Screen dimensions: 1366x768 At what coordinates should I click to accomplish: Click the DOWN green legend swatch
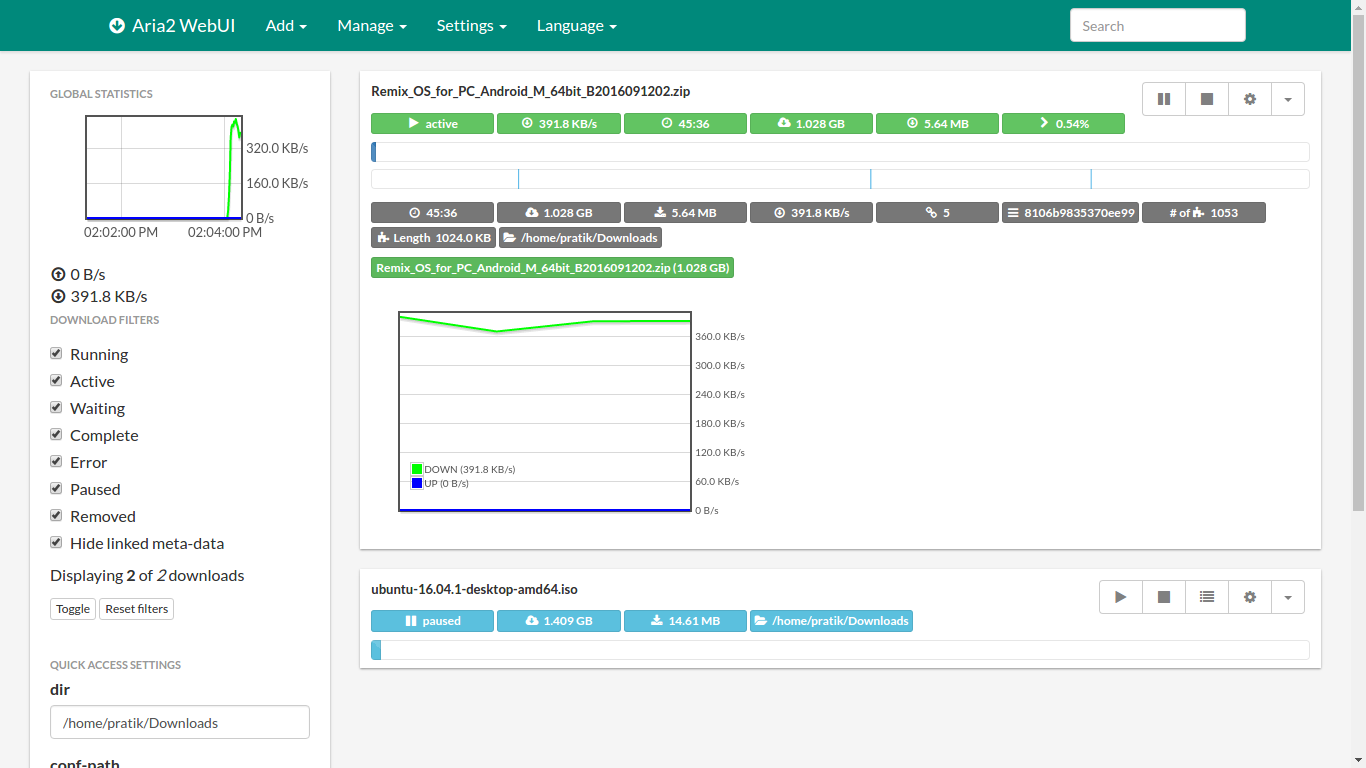(417, 469)
